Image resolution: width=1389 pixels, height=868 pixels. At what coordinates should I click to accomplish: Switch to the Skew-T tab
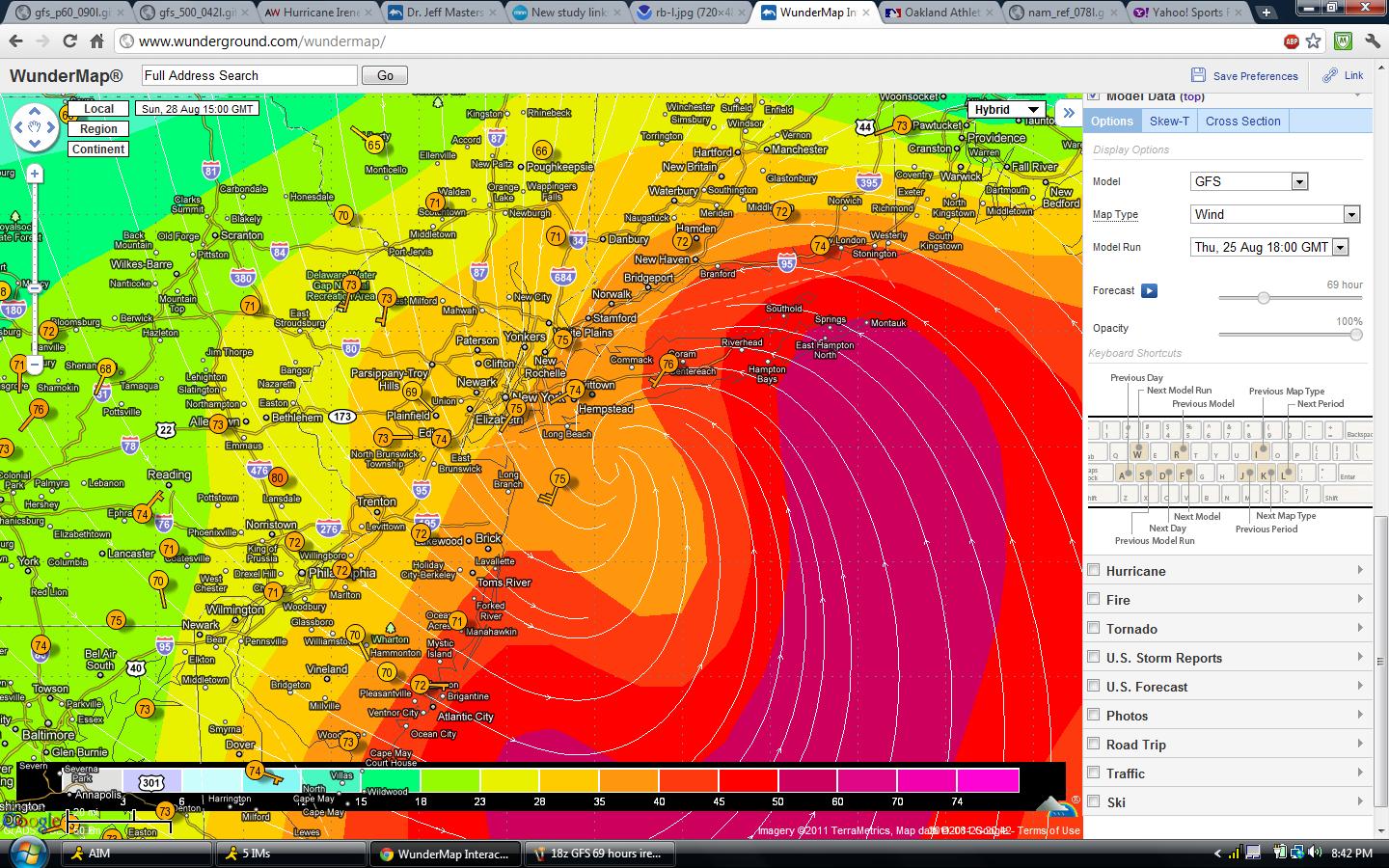[1169, 121]
